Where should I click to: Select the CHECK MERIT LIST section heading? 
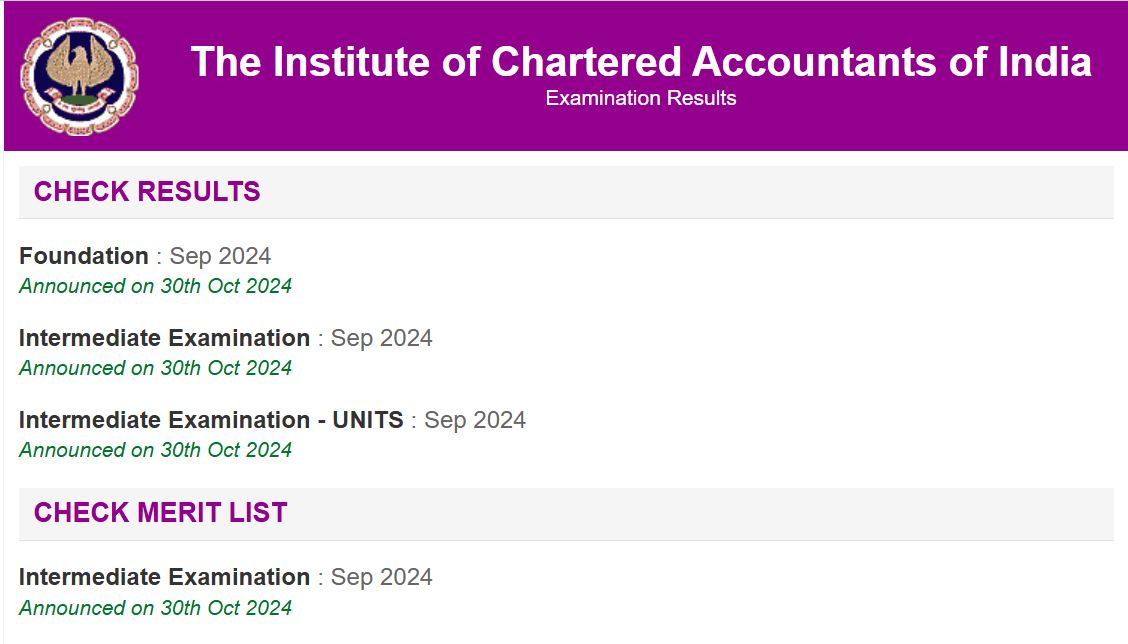point(160,513)
